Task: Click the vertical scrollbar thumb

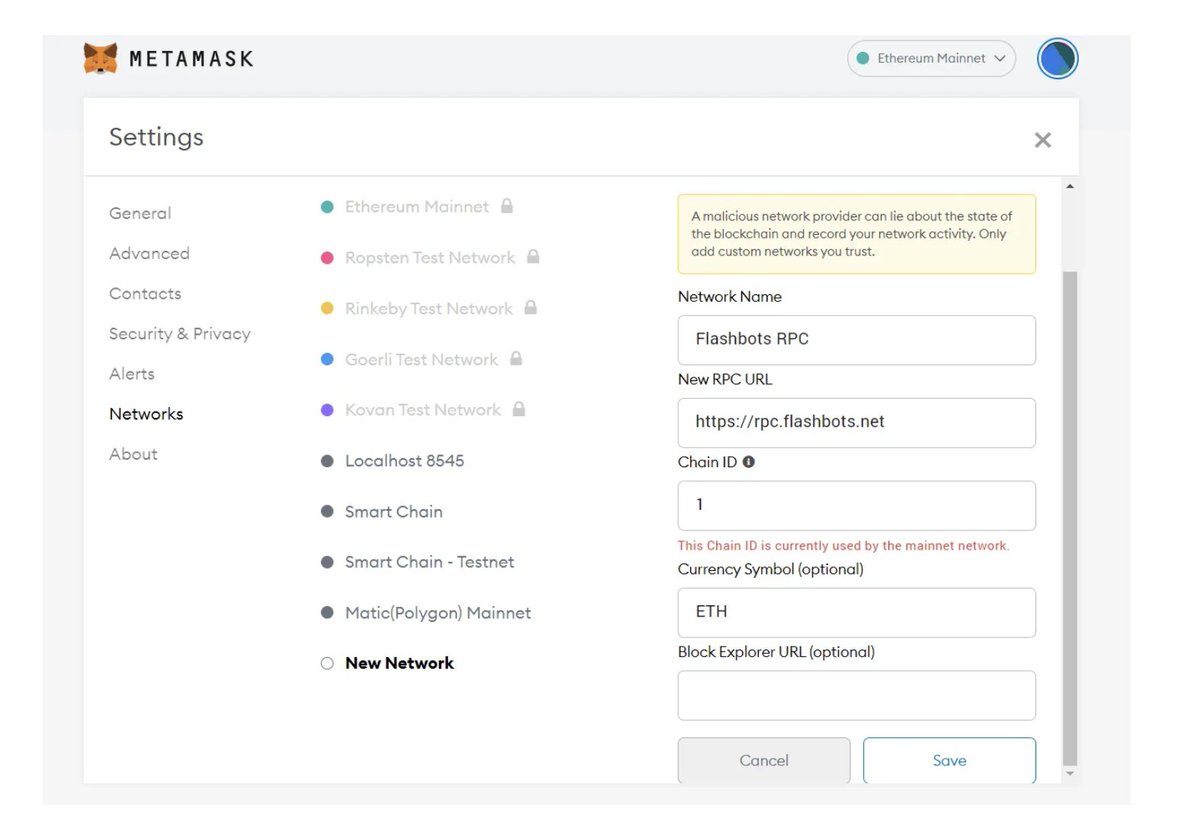Action: pyautogui.click(x=1070, y=518)
